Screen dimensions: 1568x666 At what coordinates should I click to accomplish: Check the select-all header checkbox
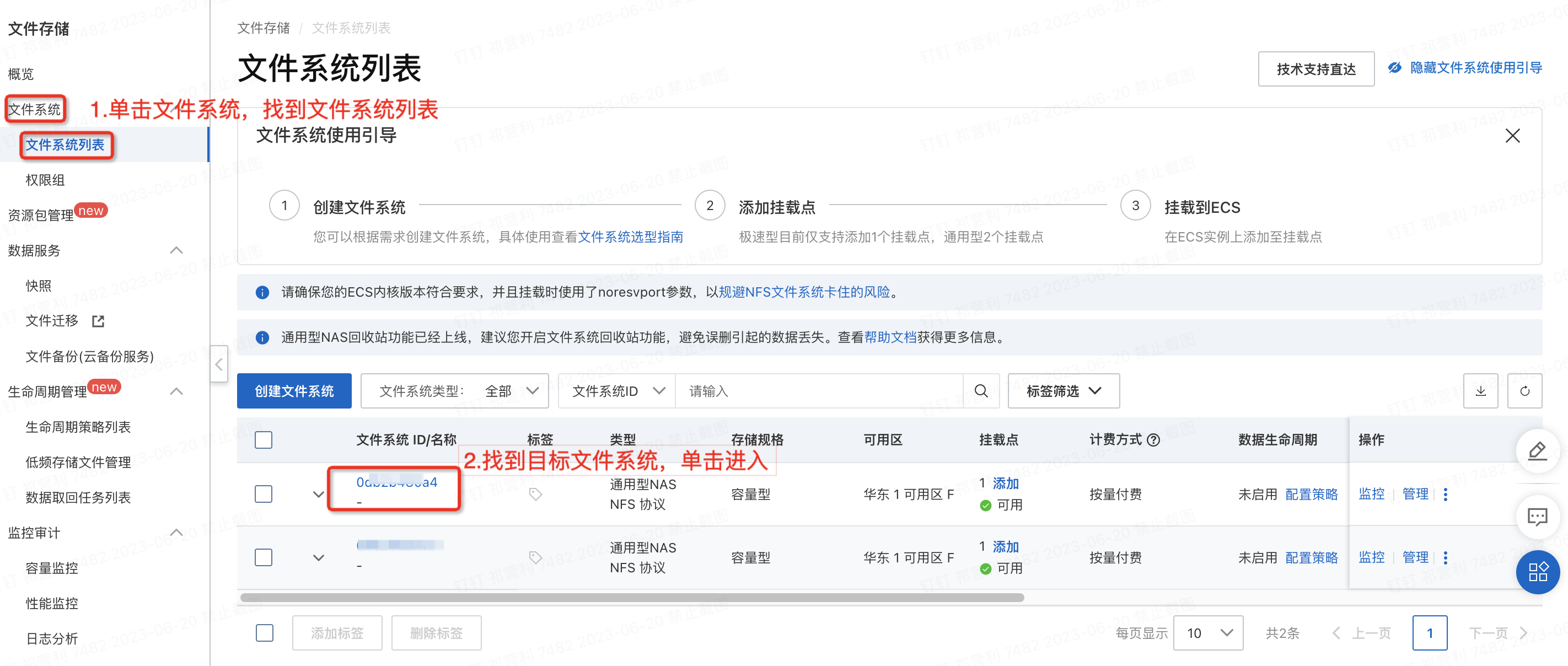[264, 439]
